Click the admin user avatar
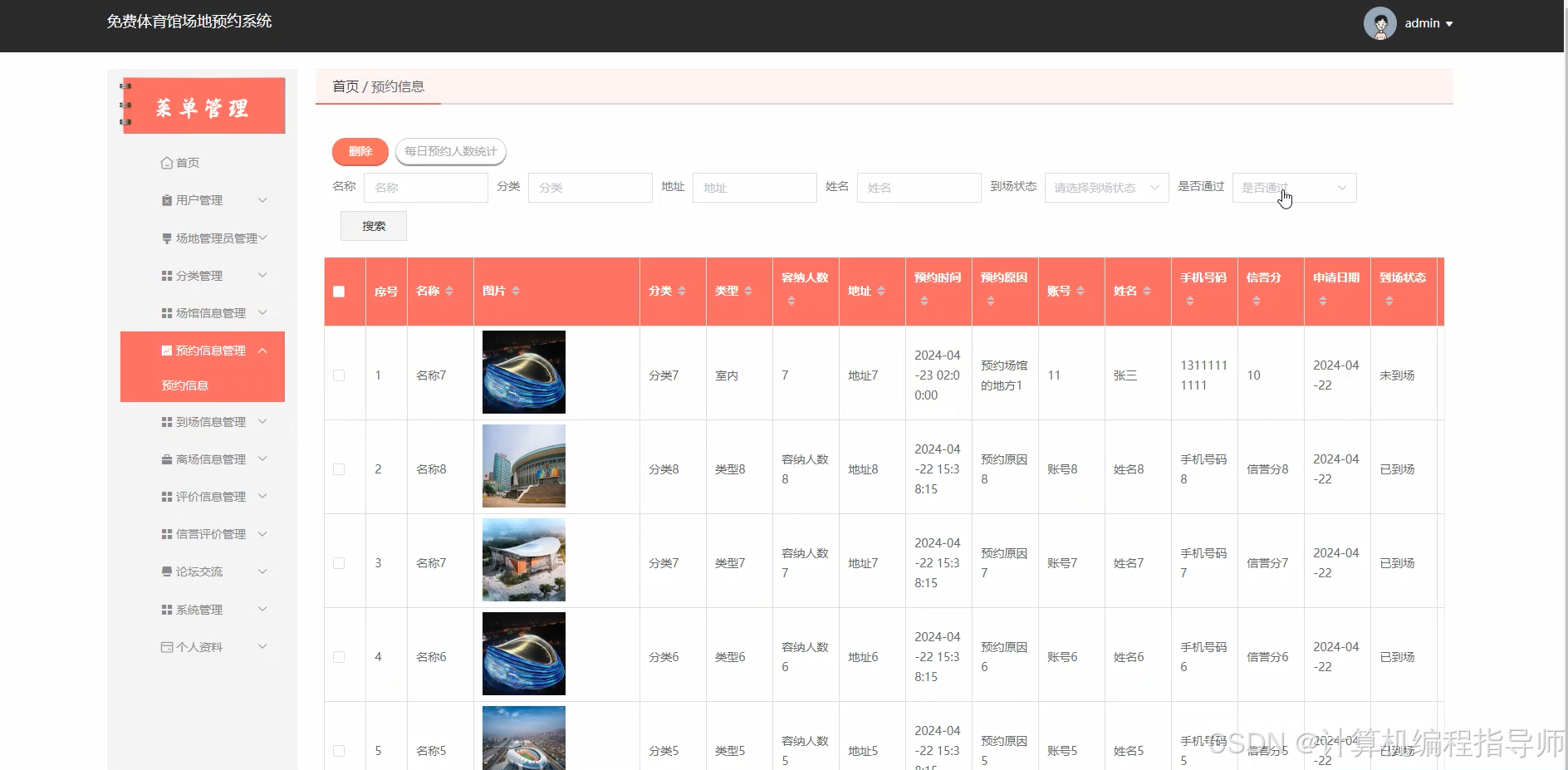1568x770 pixels. pyautogui.click(x=1379, y=23)
